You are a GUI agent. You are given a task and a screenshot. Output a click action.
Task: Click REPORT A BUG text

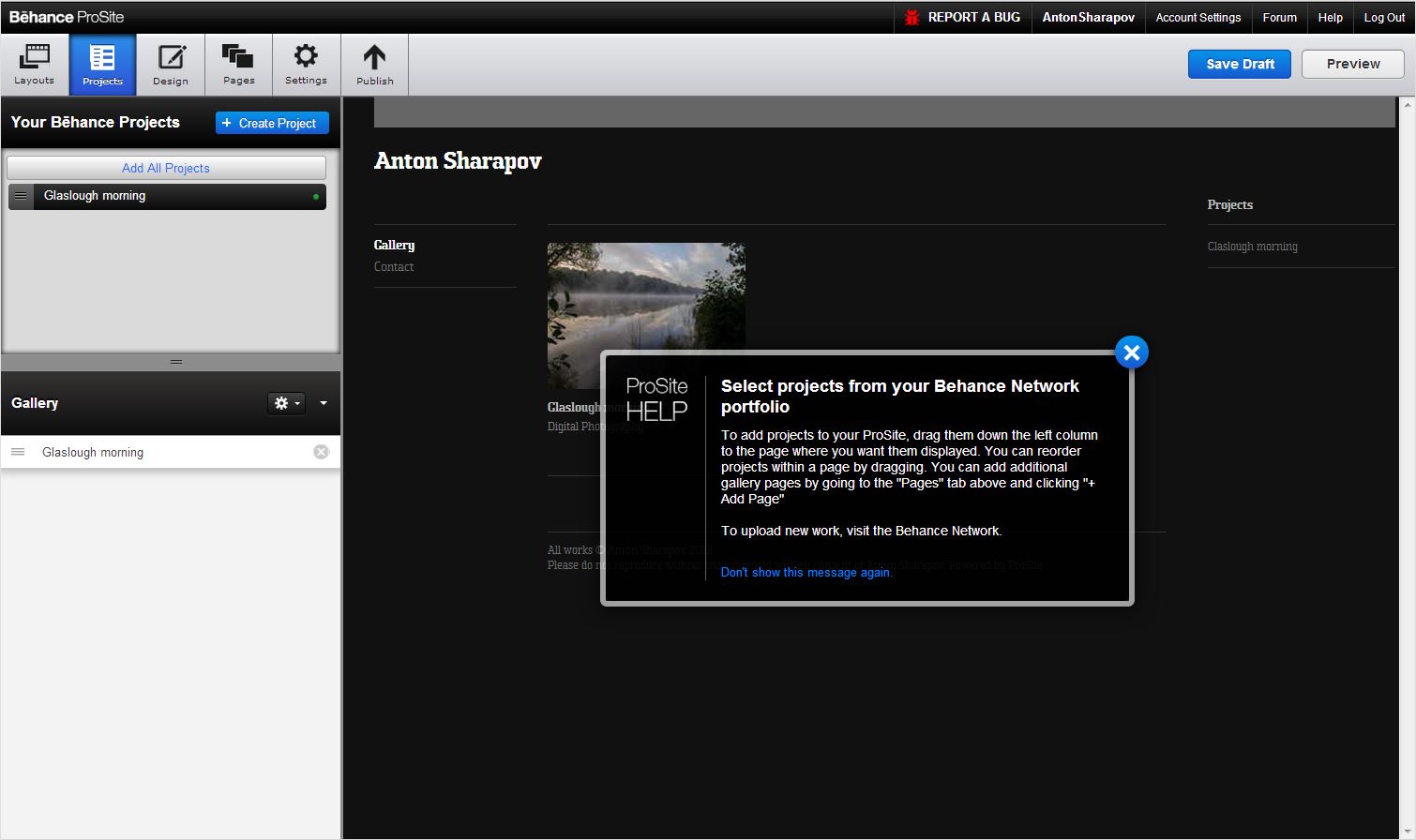[x=973, y=17]
